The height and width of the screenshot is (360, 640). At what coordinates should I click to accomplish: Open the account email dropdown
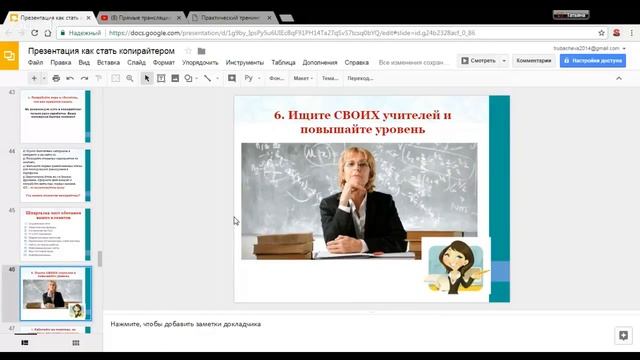pyautogui.click(x=590, y=48)
